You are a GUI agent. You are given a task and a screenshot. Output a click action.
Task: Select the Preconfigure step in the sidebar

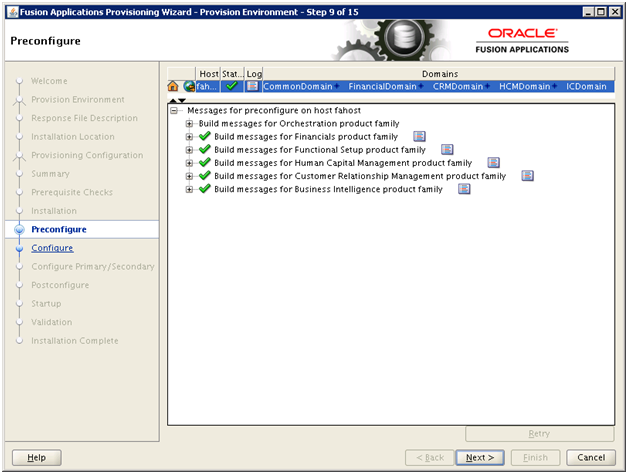[59, 229]
